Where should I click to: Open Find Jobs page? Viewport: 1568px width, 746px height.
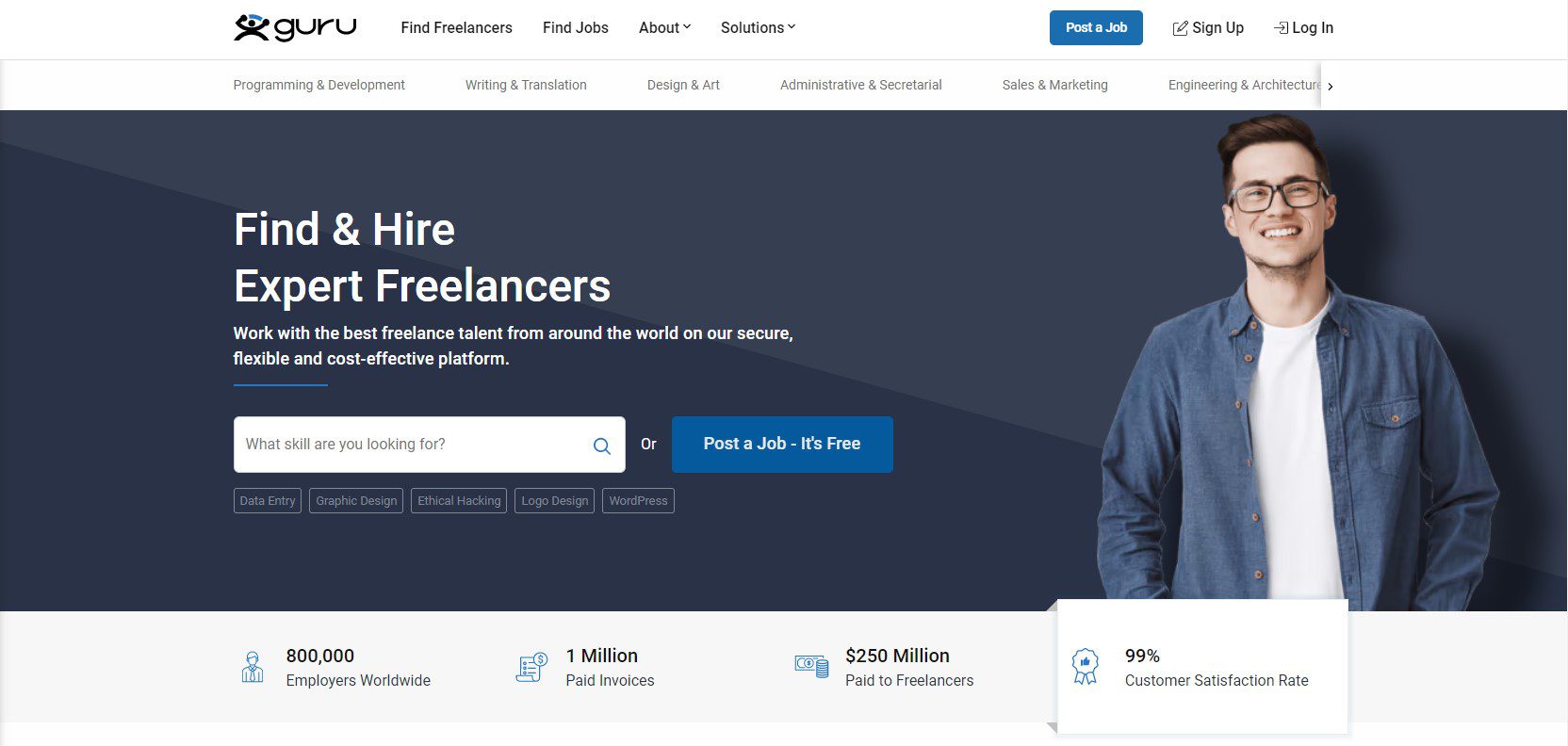coord(576,27)
